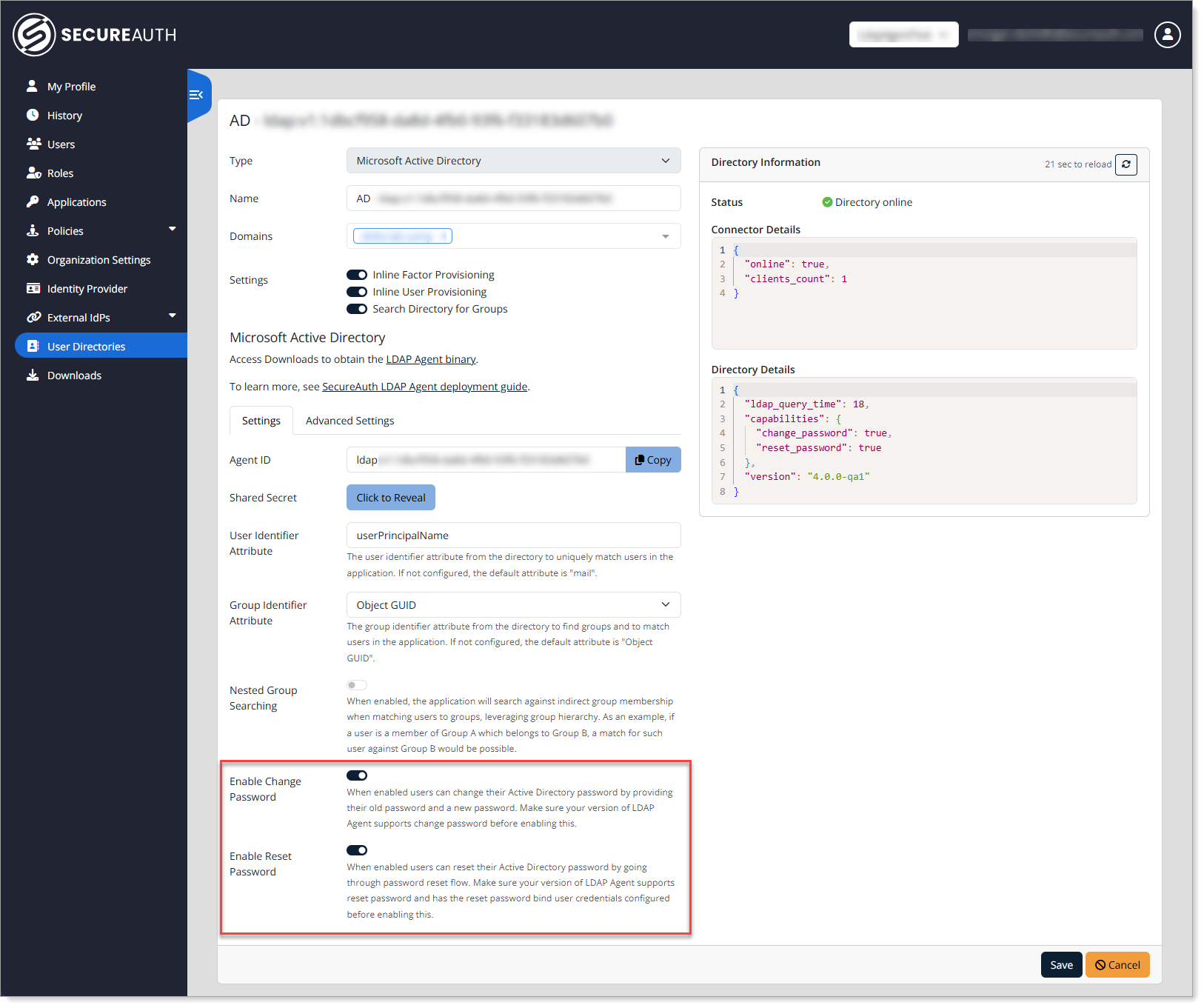The width and height of the screenshot is (1204, 1008).
Task: Click the Roles icon in sidebar
Action: pos(33,173)
